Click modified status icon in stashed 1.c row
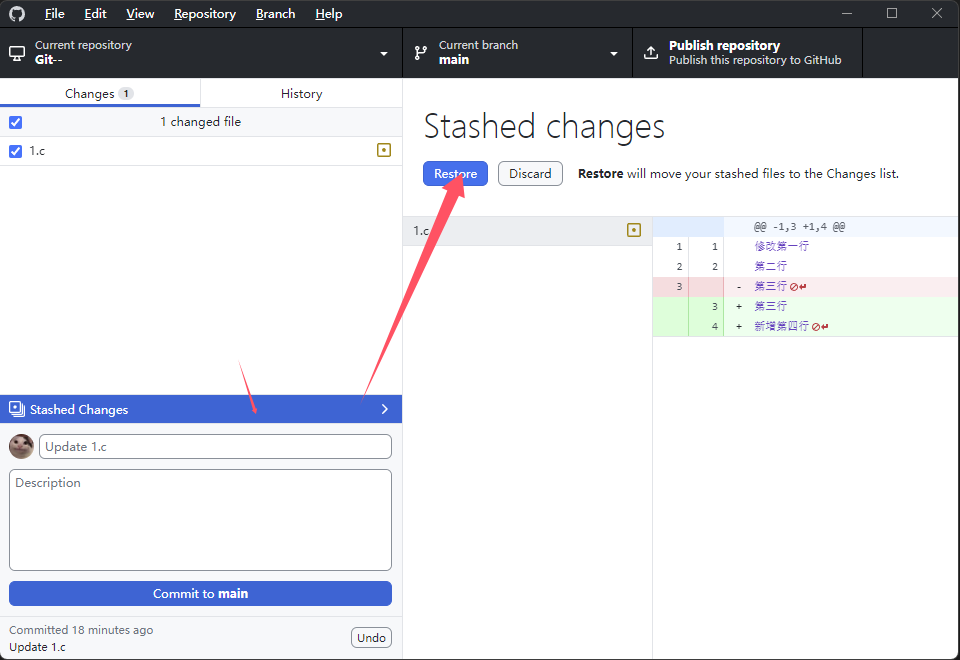The image size is (960, 660). 633,231
